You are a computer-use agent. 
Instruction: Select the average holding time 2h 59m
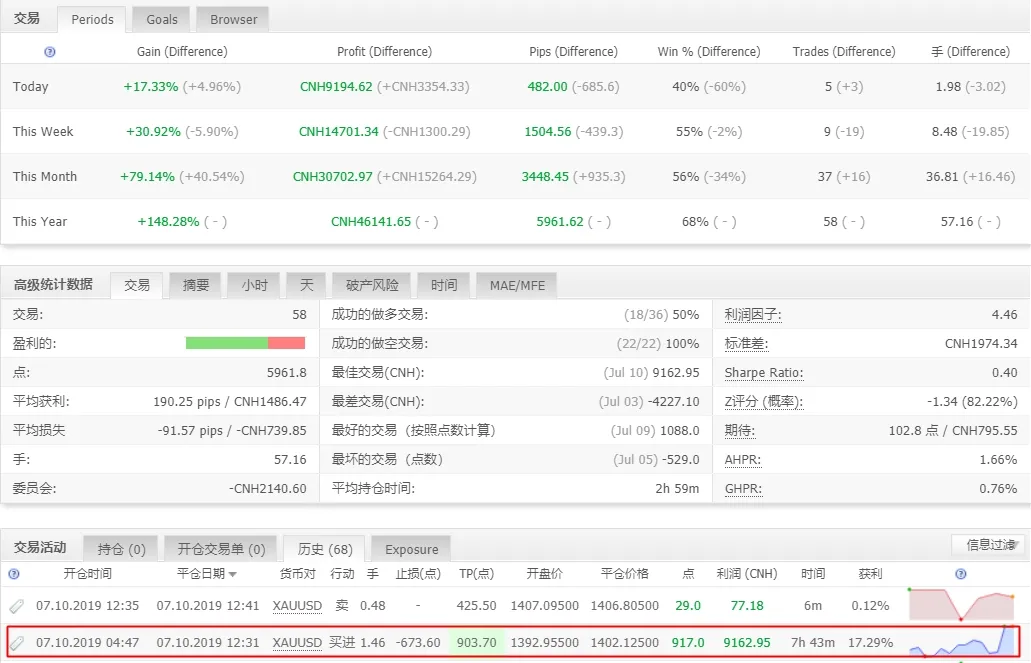click(677, 489)
